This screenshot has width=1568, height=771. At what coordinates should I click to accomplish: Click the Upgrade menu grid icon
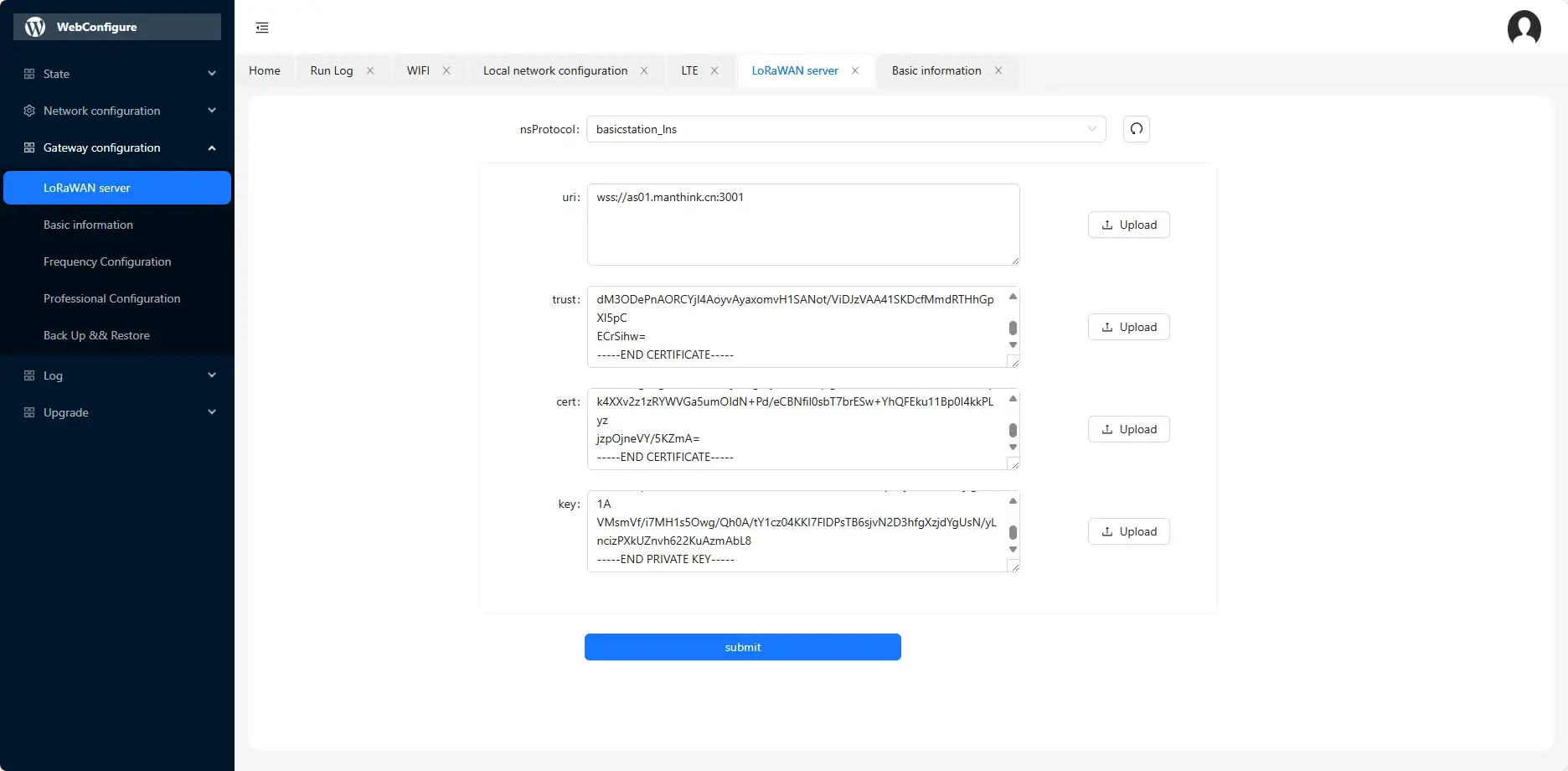coord(29,412)
